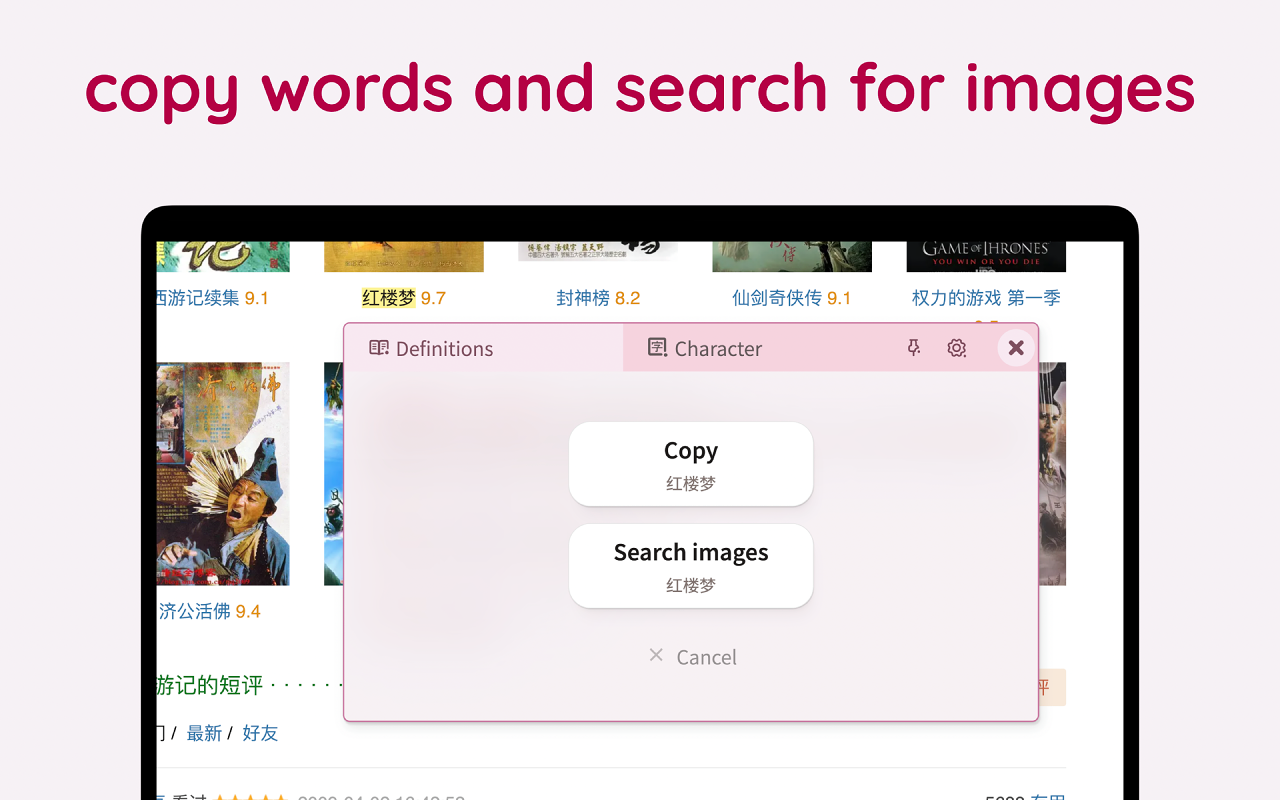This screenshot has height=800, width=1280.
Task: Copy the word 红楼梦
Action: tap(691, 463)
